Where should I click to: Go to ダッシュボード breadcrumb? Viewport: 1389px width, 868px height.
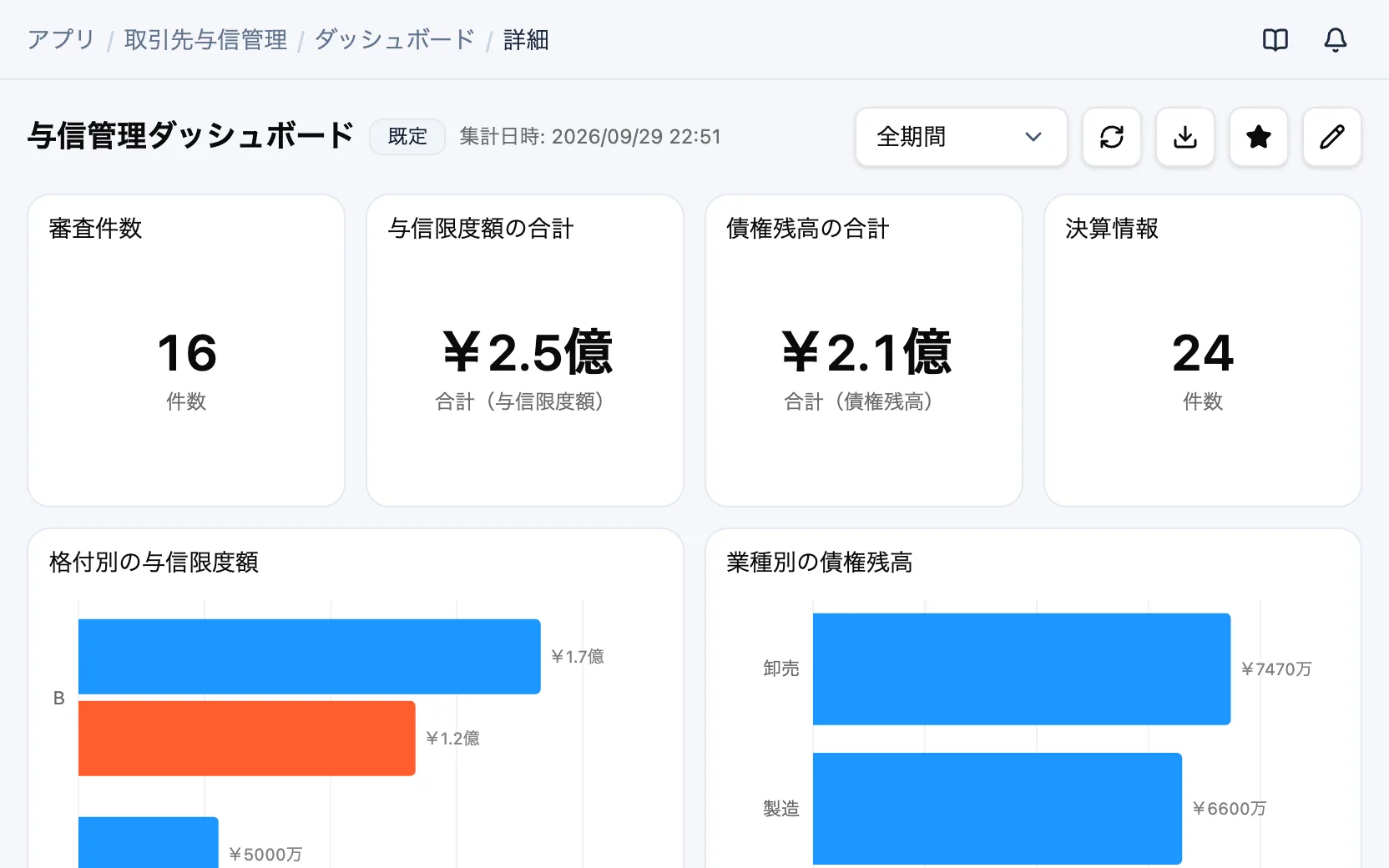(395, 39)
